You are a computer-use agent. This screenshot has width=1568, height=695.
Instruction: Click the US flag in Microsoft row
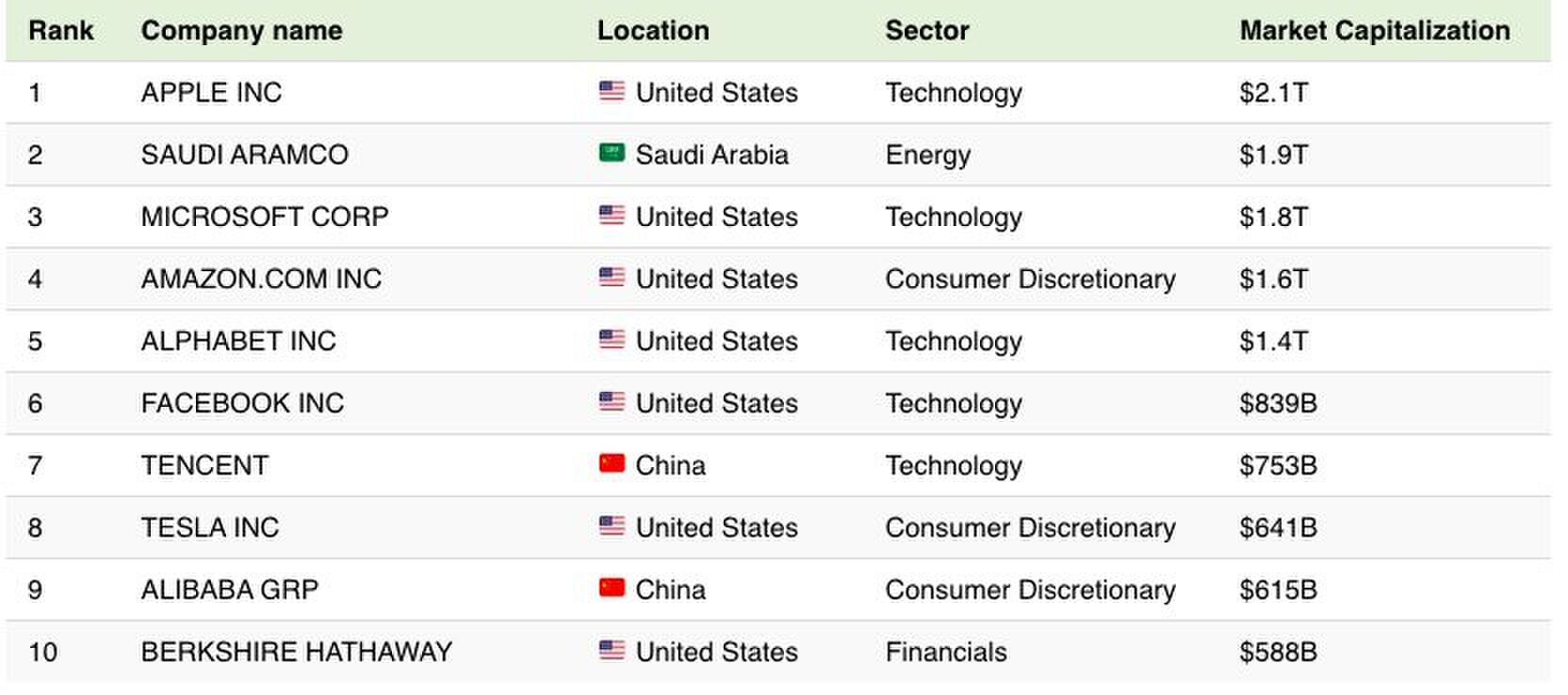(x=612, y=216)
